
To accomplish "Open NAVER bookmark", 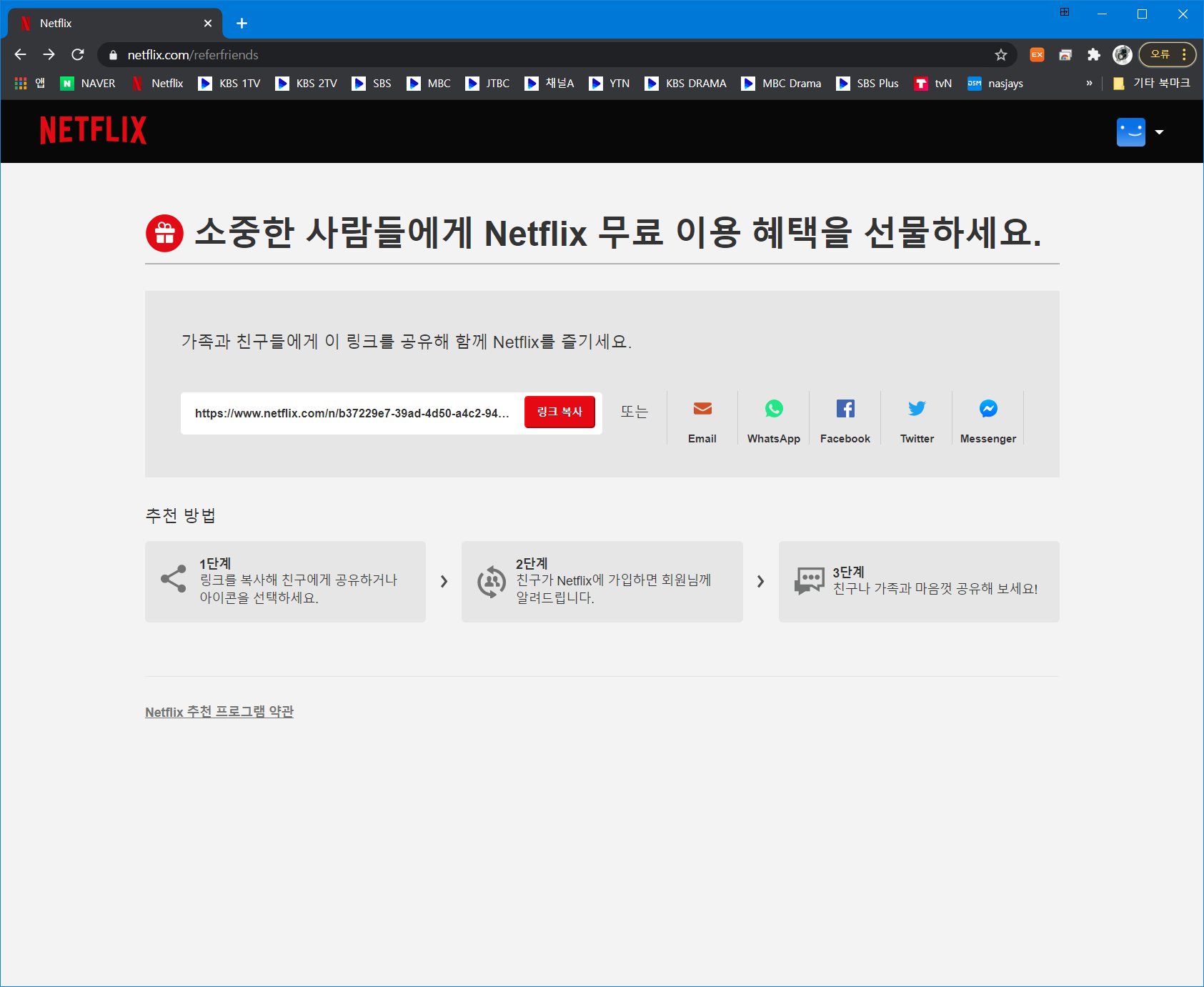I will point(88,84).
